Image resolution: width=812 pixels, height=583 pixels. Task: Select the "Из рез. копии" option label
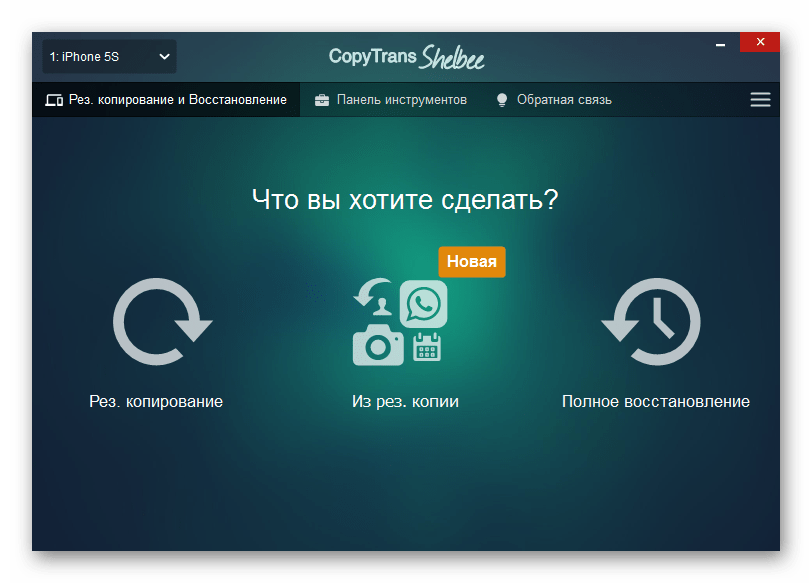click(x=405, y=402)
